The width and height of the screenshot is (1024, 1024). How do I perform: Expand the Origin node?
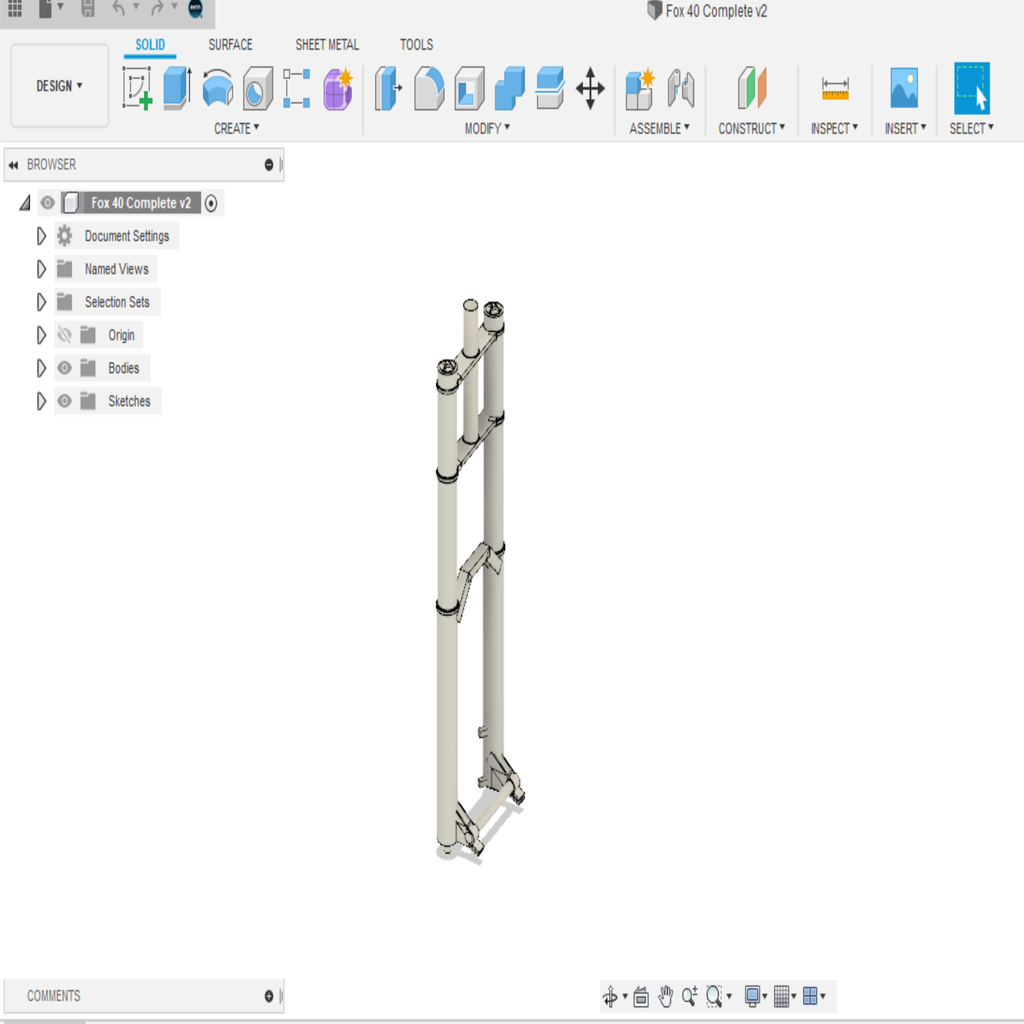pos(41,335)
